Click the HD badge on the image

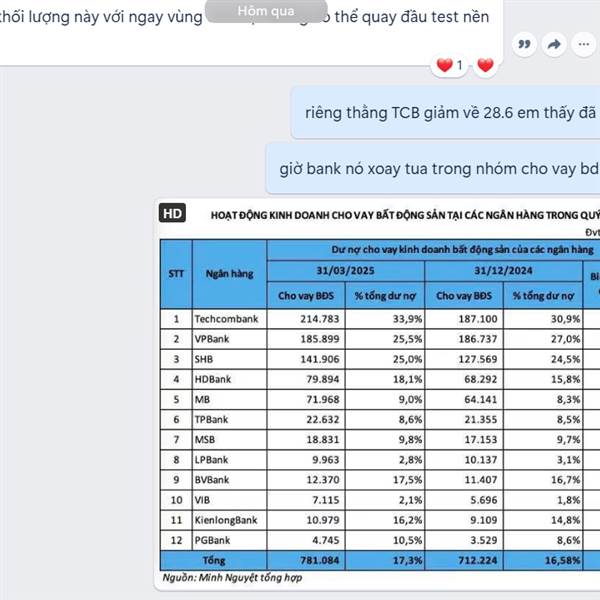172,213
